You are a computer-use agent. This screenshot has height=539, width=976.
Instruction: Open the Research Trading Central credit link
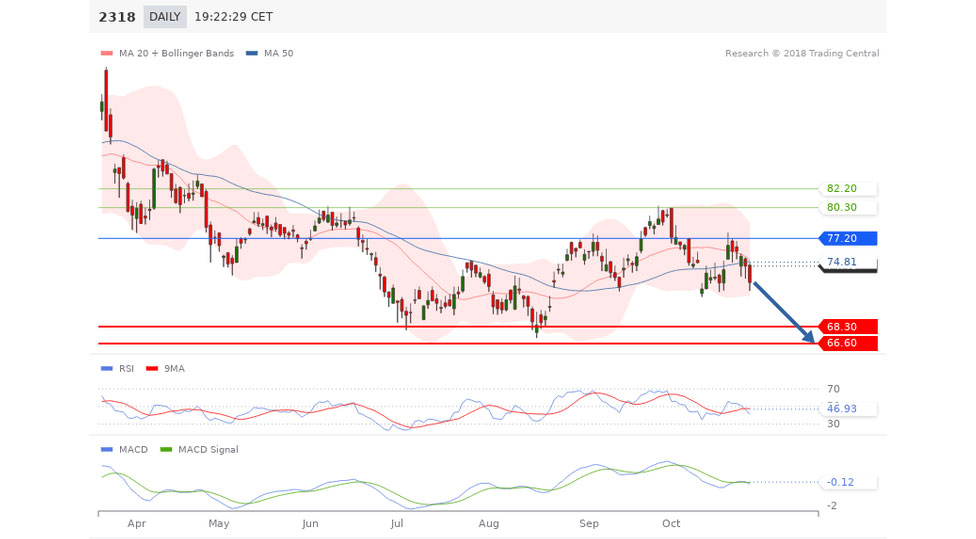tap(802, 53)
